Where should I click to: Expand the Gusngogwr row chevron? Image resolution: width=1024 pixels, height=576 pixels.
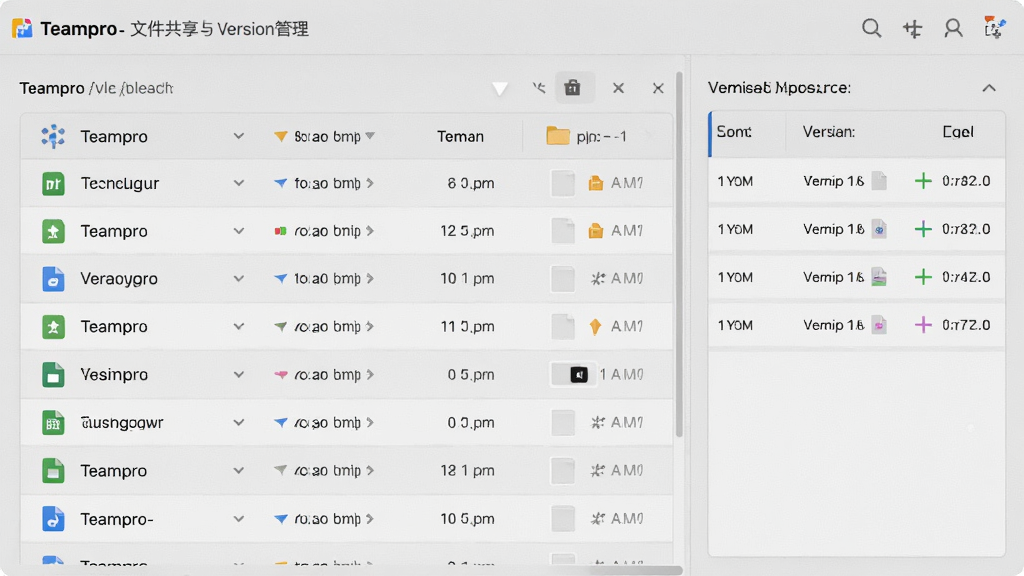239,423
